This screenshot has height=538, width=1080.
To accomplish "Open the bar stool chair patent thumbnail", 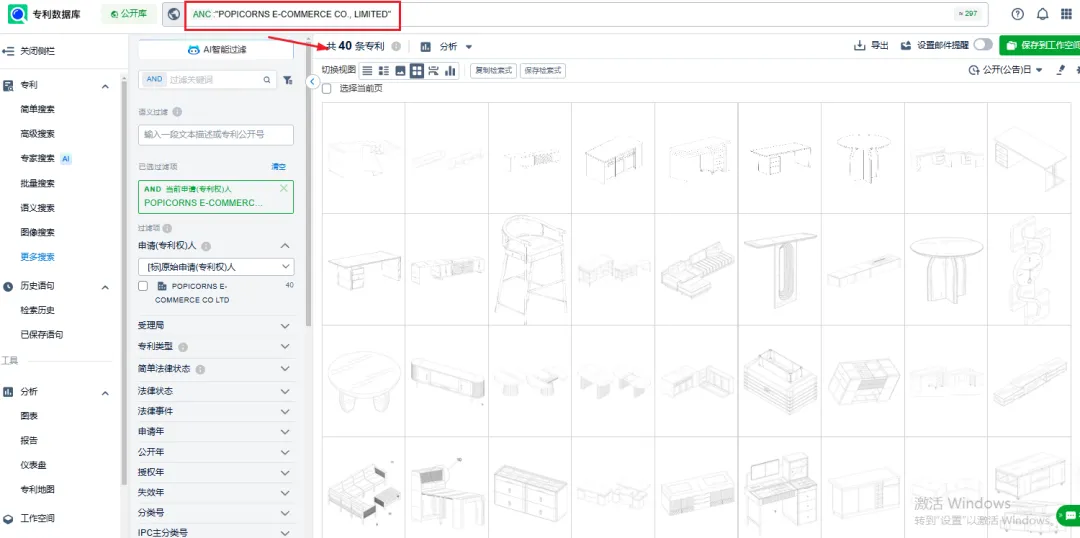I will [x=530, y=269].
